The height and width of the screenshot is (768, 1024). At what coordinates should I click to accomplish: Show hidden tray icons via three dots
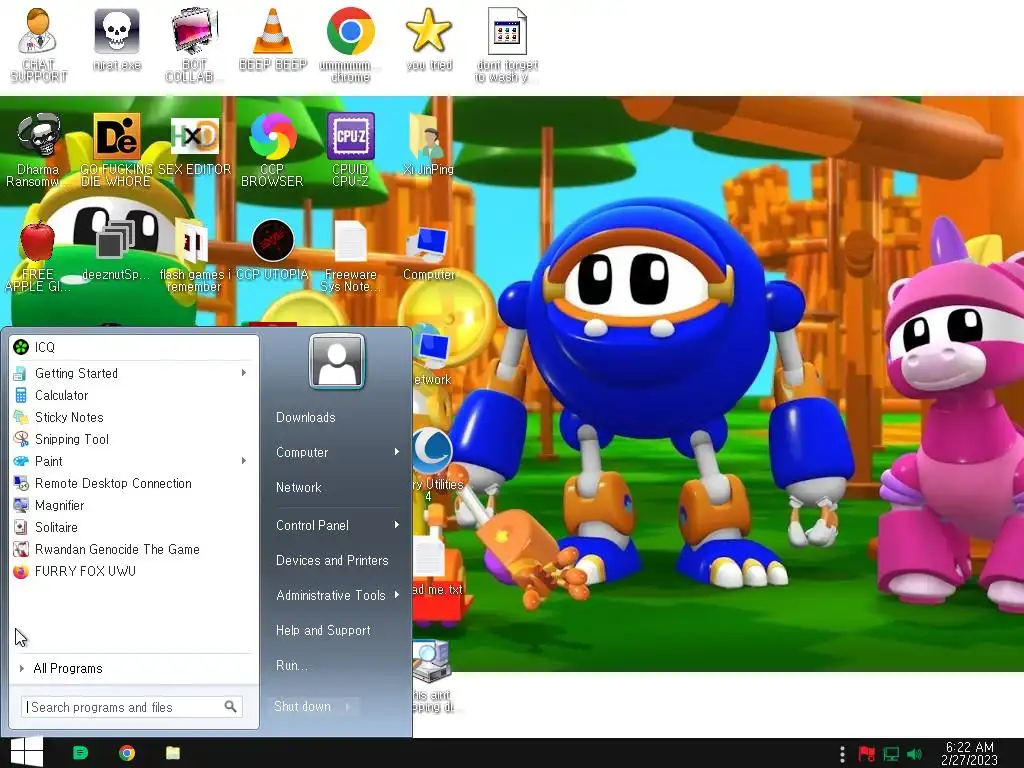click(842, 754)
